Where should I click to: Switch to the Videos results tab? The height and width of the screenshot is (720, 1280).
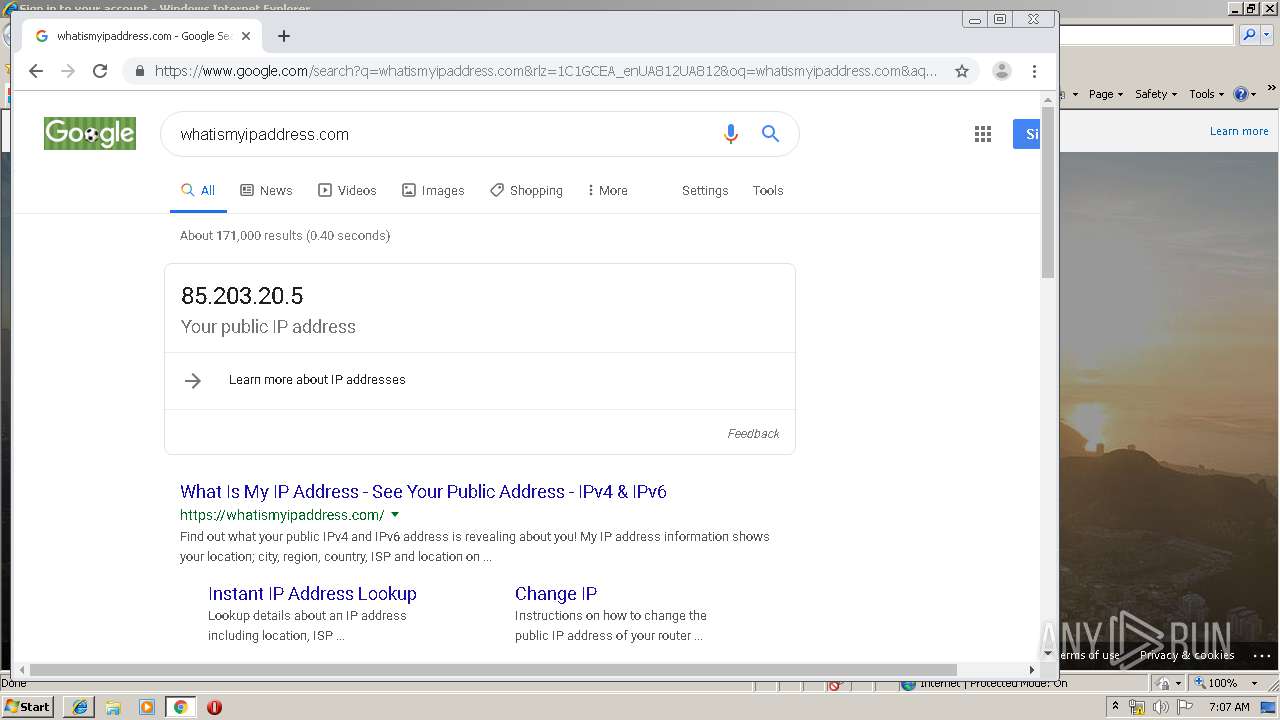(x=347, y=190)
